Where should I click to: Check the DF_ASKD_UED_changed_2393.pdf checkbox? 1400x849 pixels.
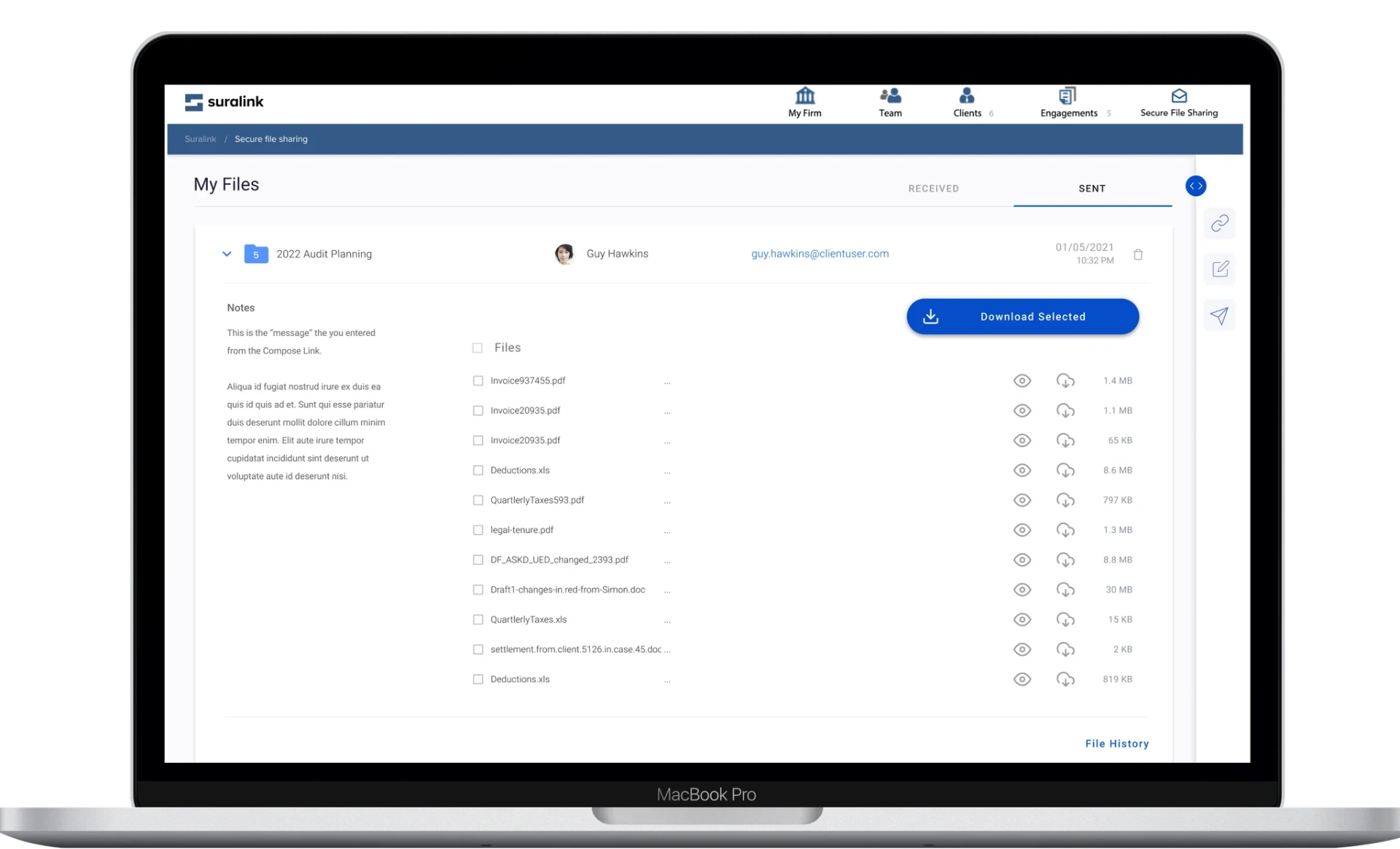coord(478,560)
